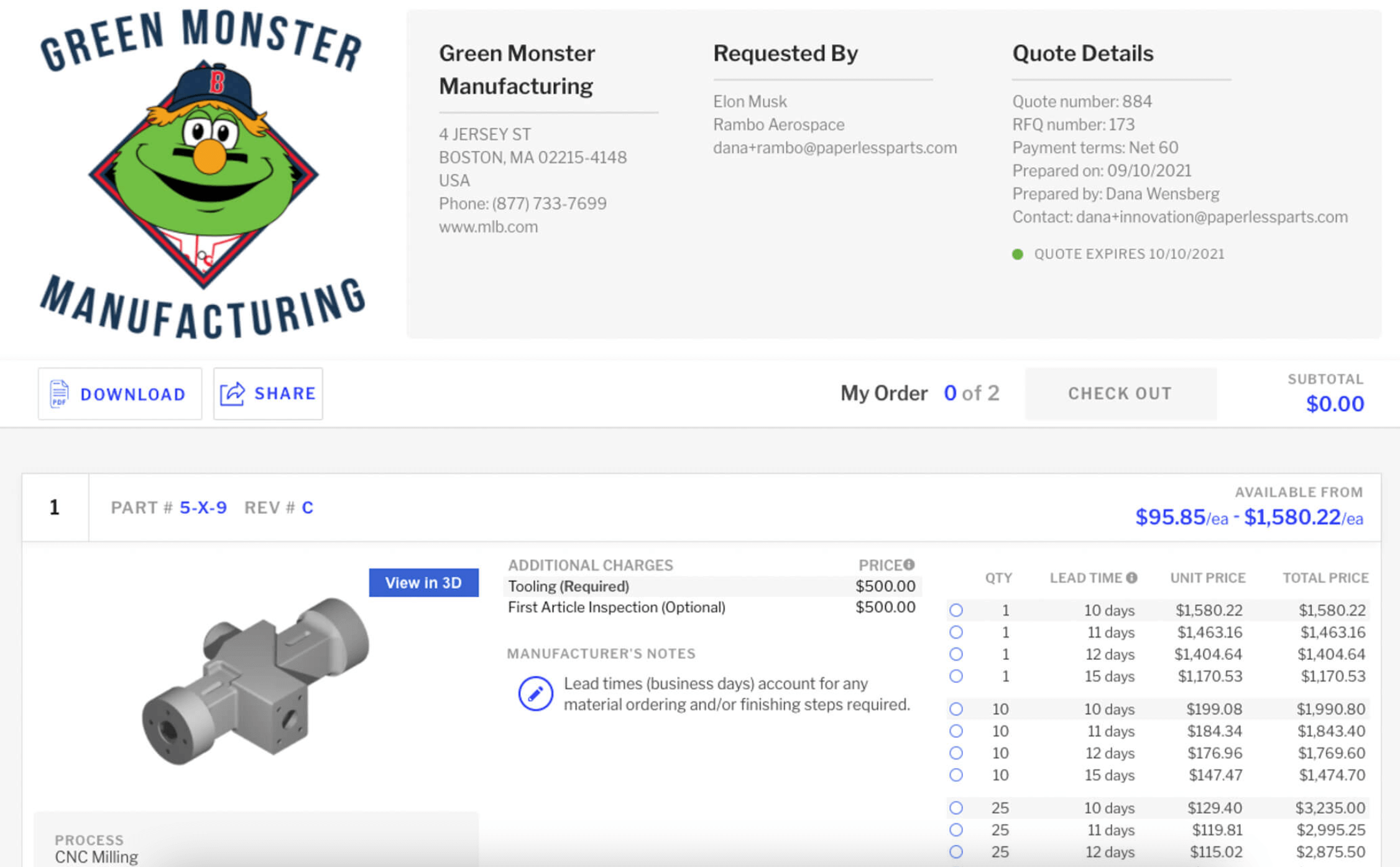Click the 3D part preview thumbnail
This screenshot has height=867, width=1400.
(x=255, y=681)
